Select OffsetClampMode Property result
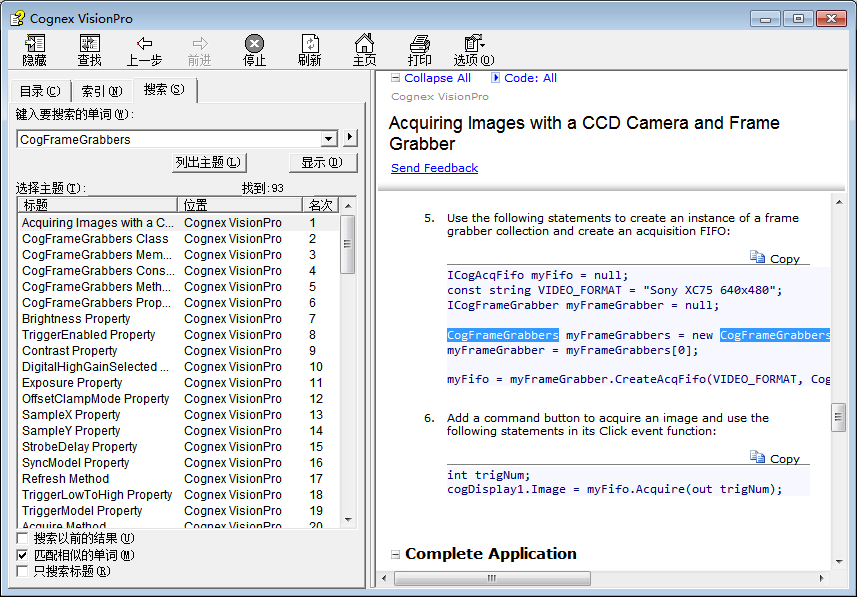 178,399
